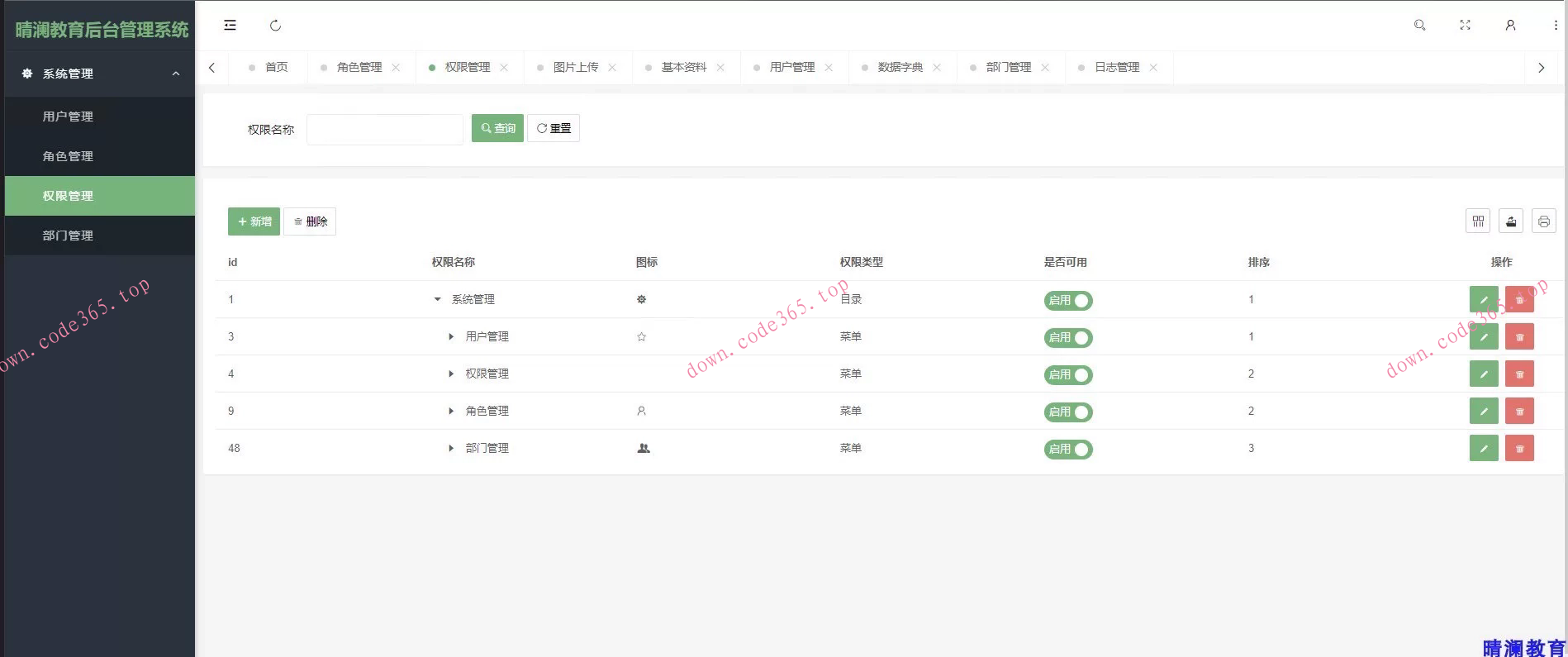Edit the 权限管理 row
The width and height of the screenshot is (1568, 657).
1484,374
